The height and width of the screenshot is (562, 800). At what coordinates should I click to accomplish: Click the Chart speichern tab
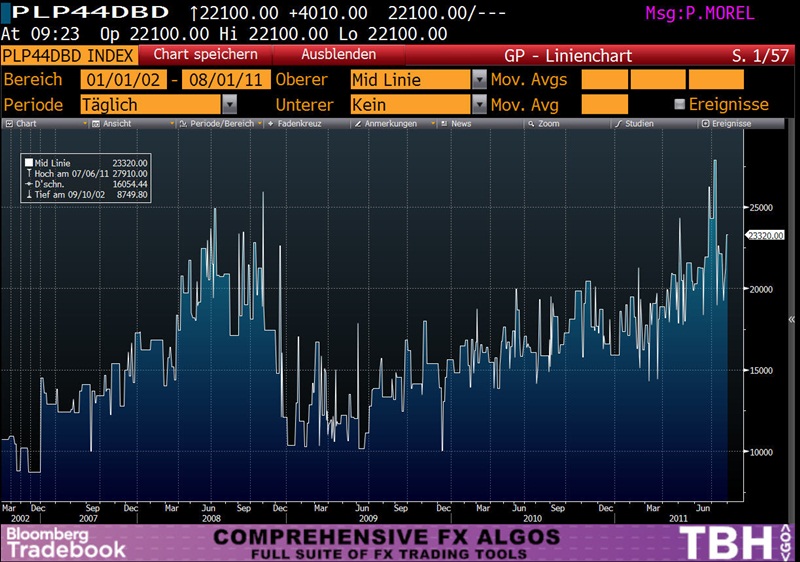(x=204, y=55)
